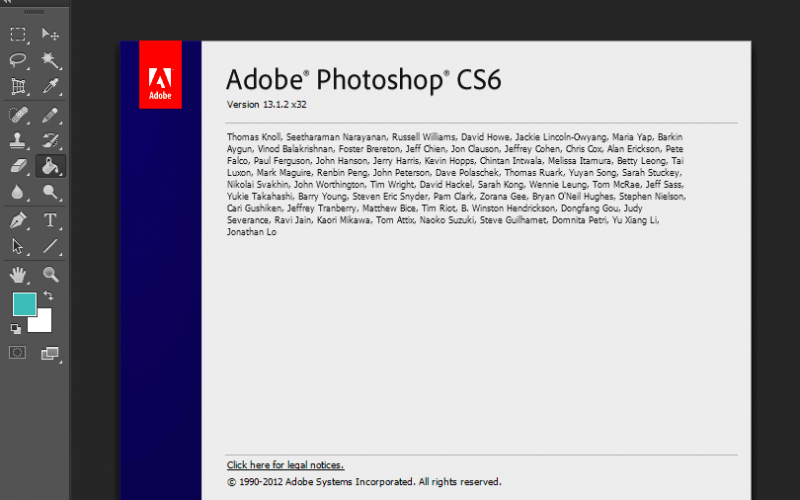
Task: Click the 'Version 13.1.2 x32' text
Action: (x=266, y=105)
